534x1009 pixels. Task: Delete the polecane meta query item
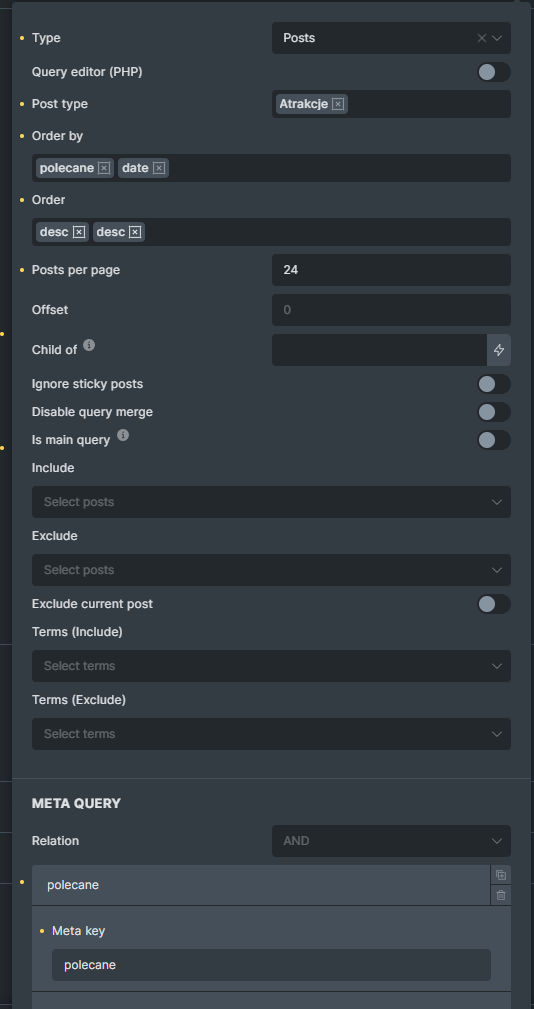pos(501,895)
